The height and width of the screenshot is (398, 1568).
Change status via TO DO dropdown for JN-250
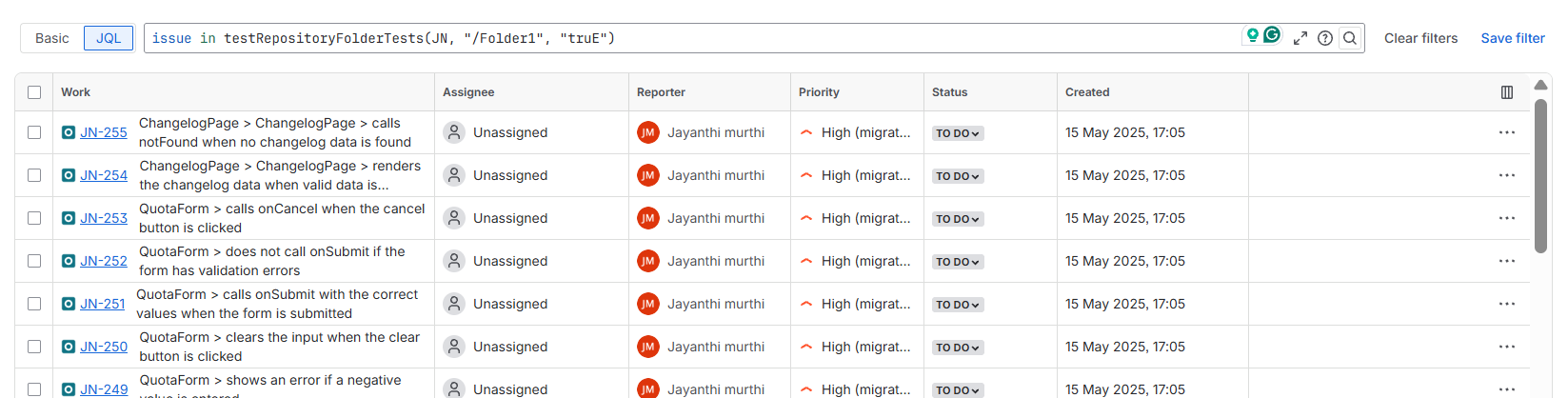[957, 348]
